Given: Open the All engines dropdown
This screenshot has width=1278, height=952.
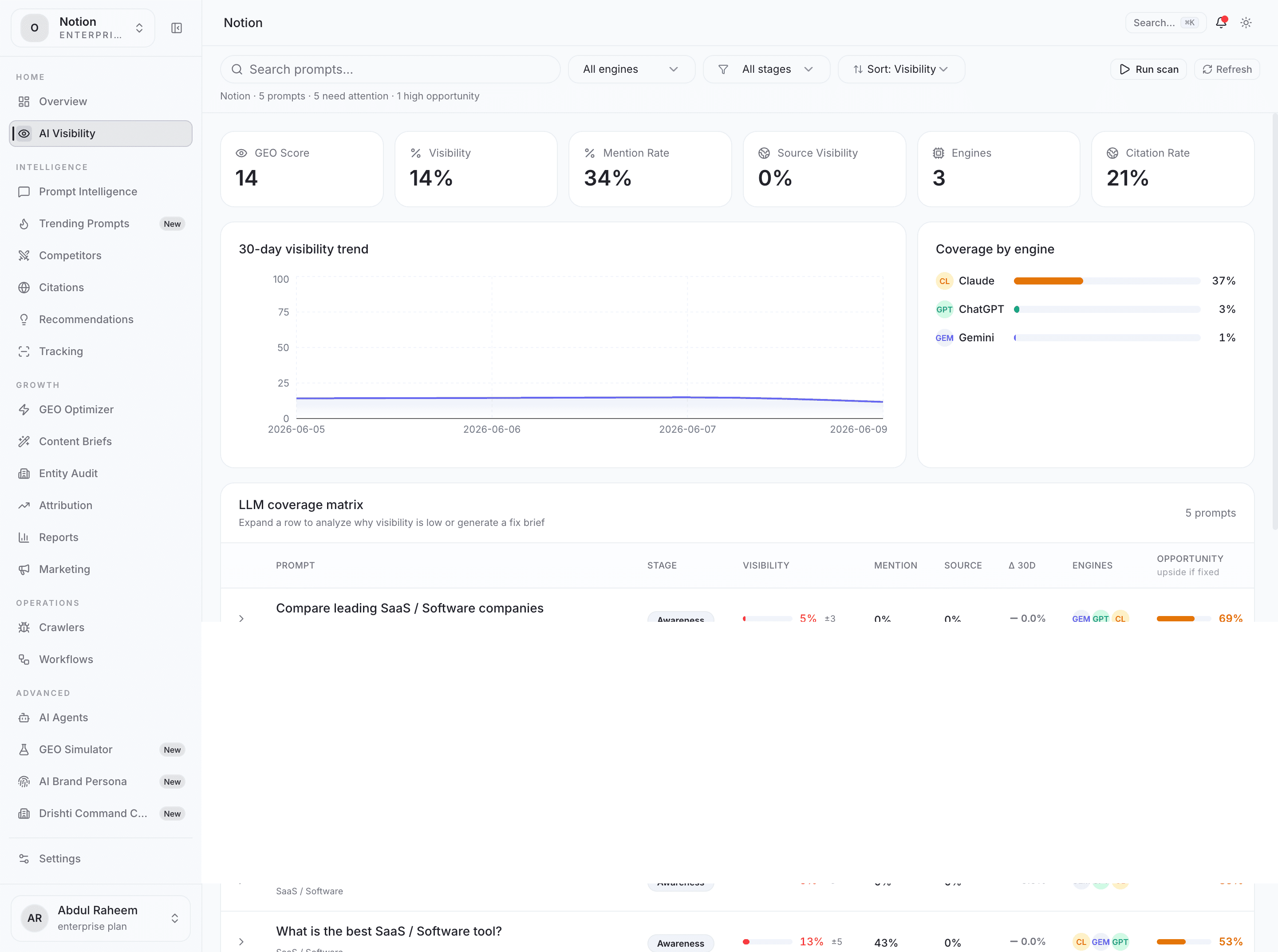Looking at the screenshot, I should point(631,69).
